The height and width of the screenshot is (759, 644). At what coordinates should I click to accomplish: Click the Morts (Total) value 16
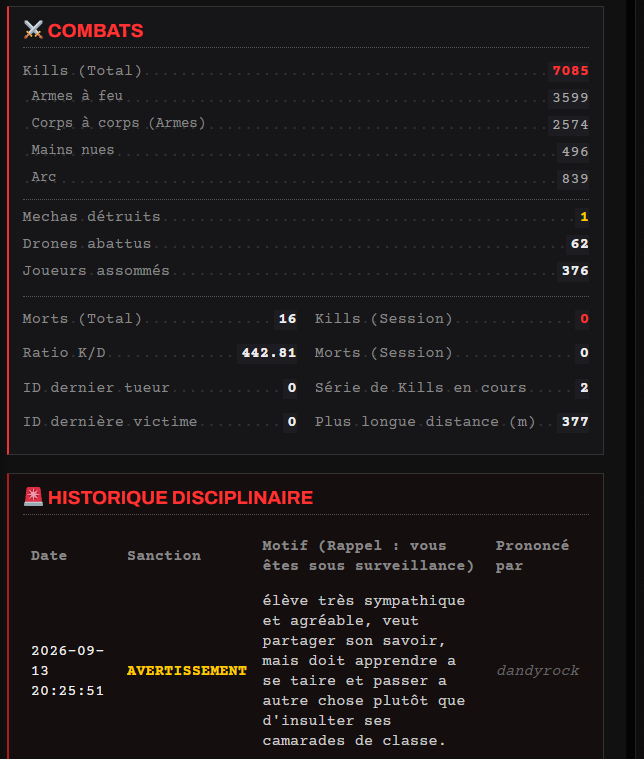tap(287, 319)
